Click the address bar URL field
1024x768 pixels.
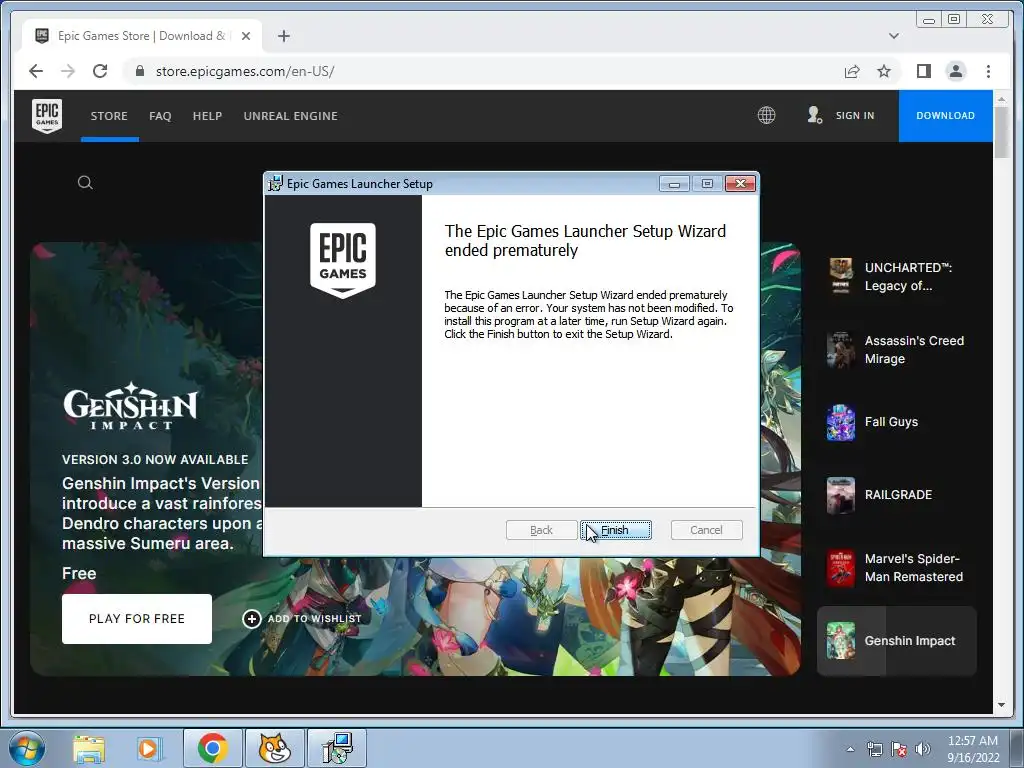click(x=483, y=71)
